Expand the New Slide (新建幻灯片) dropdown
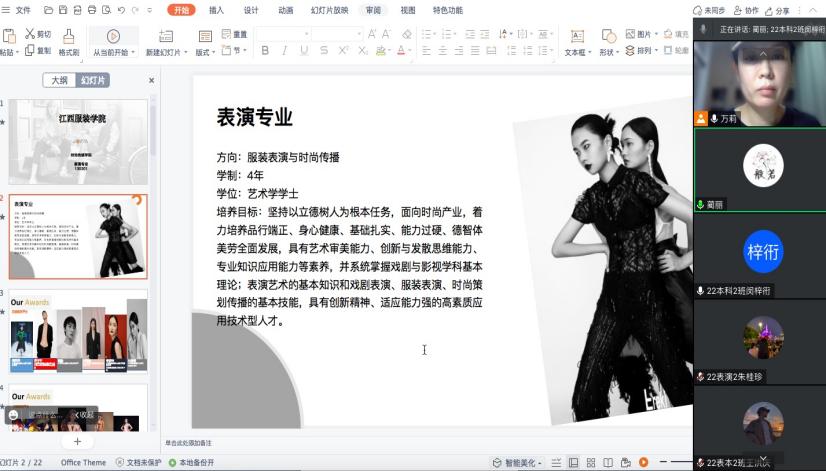Image resolution: width=826 pixels, height=471 pixels. click(167, 52)
